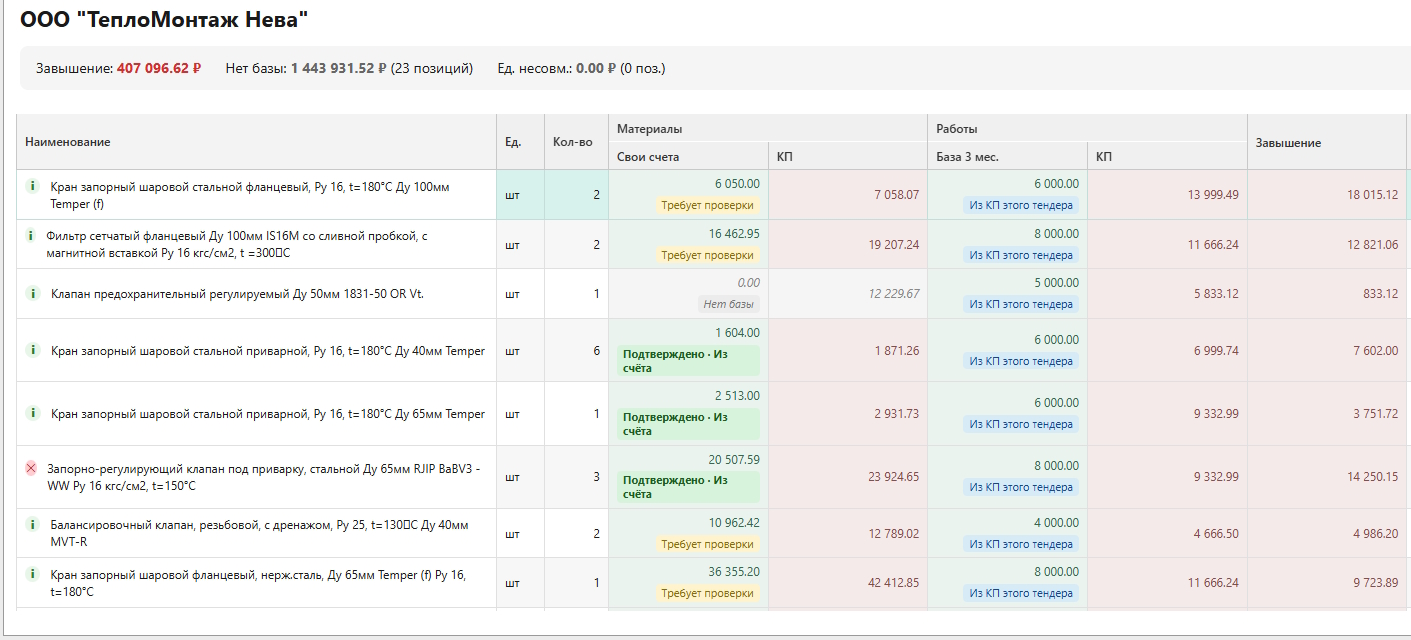Click the value 42 412.85
1411x640 pixels.
[x=893, y=583]
